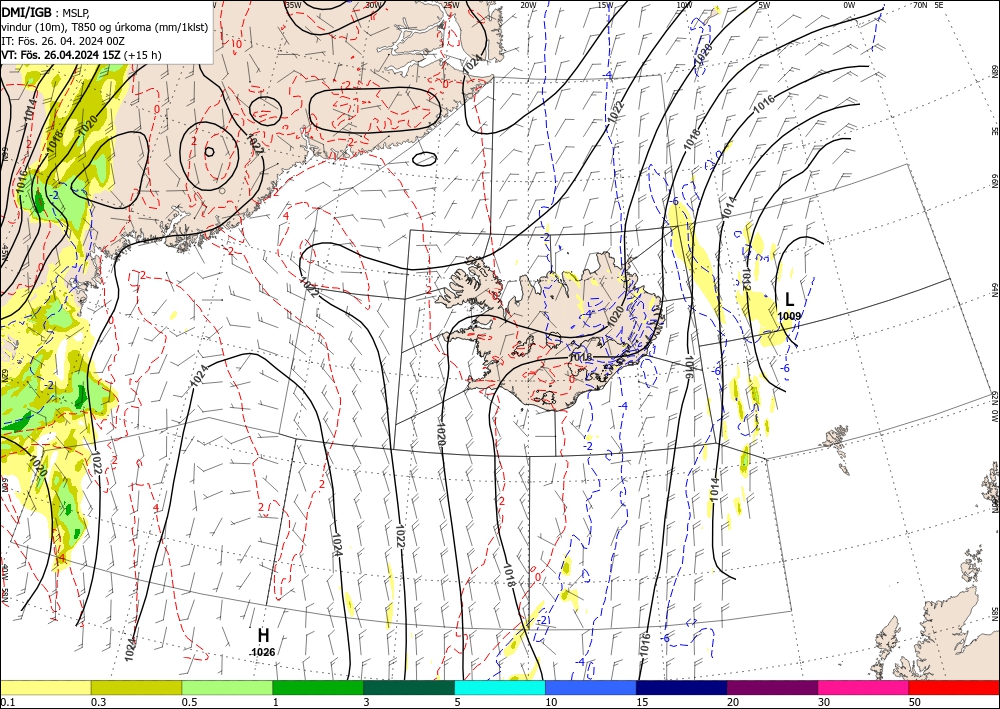Click the "10" legend scale value

[x=551, y=702]
